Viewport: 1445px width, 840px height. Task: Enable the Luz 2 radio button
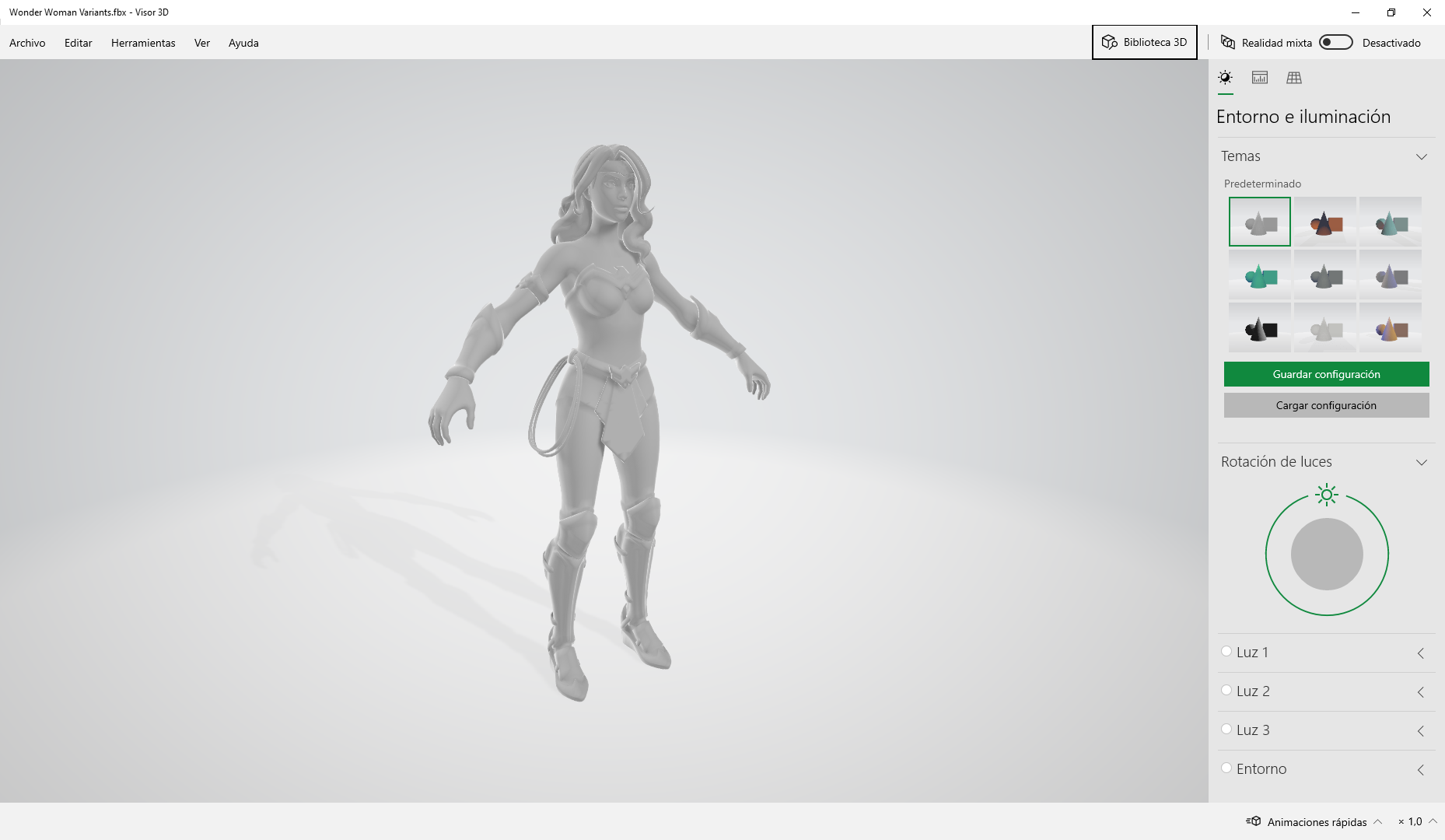(1226, 691)
